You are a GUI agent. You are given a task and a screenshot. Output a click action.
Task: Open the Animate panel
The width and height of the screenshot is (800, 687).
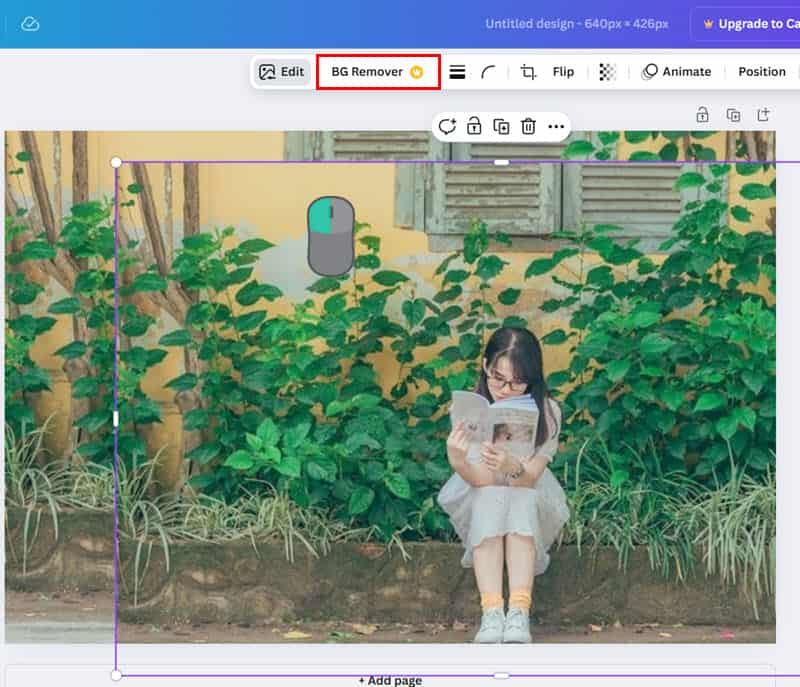coord(677,72)
